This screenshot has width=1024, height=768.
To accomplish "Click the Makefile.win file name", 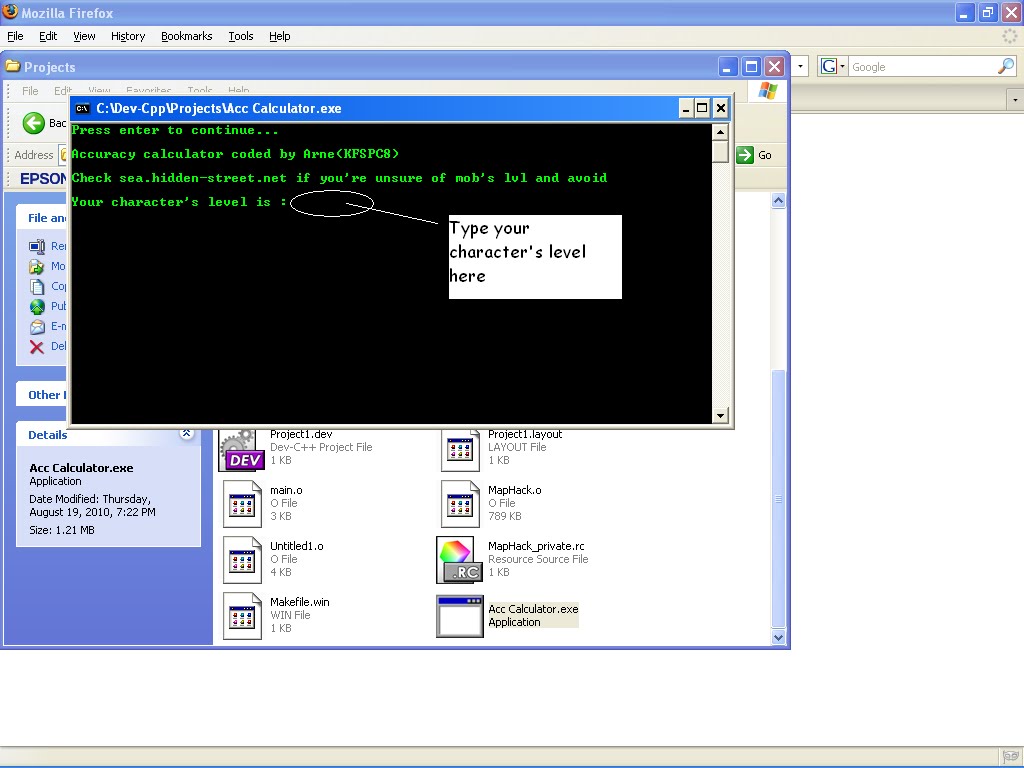I will (x=300, y=602).
